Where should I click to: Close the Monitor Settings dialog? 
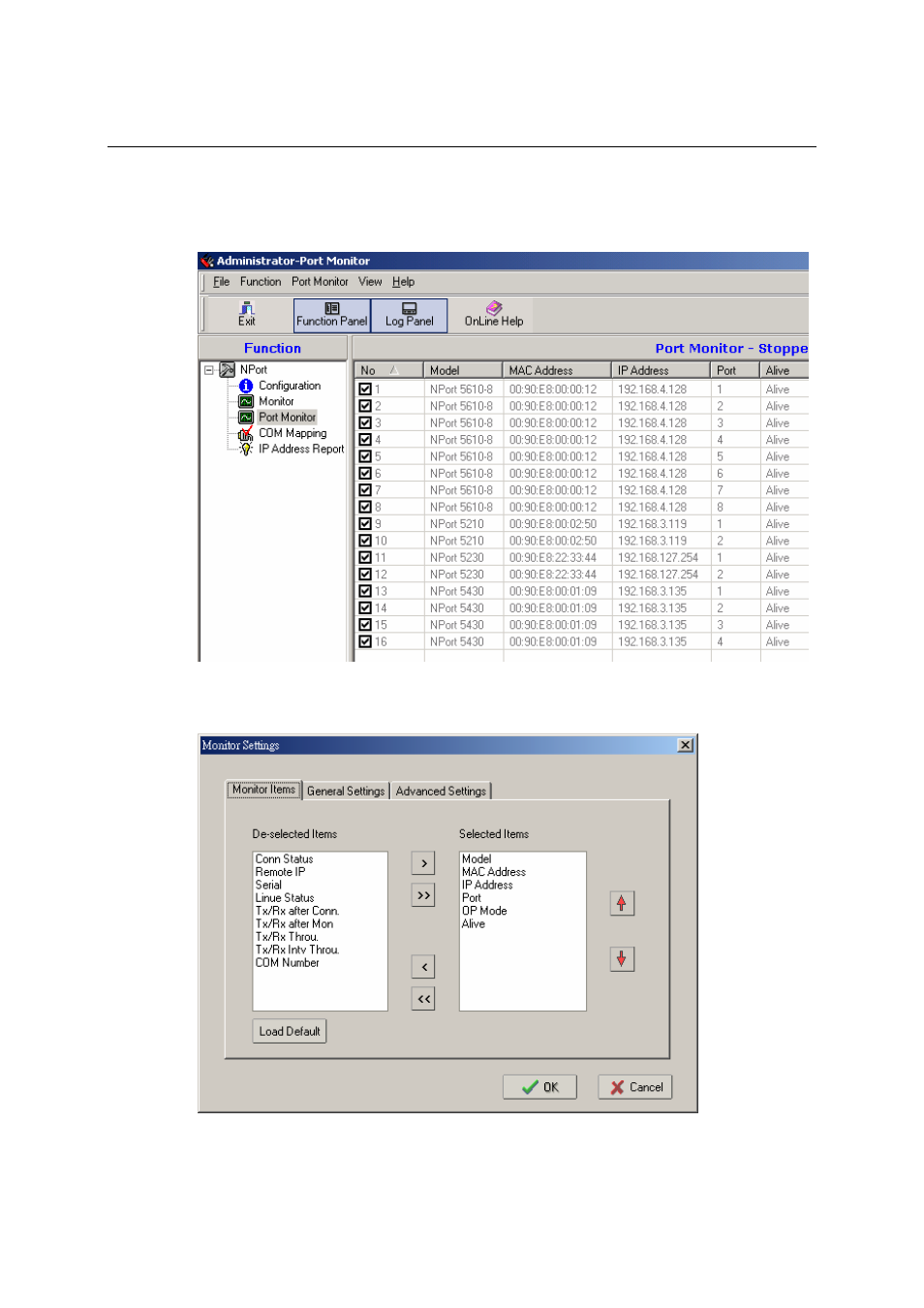[686, 745]
